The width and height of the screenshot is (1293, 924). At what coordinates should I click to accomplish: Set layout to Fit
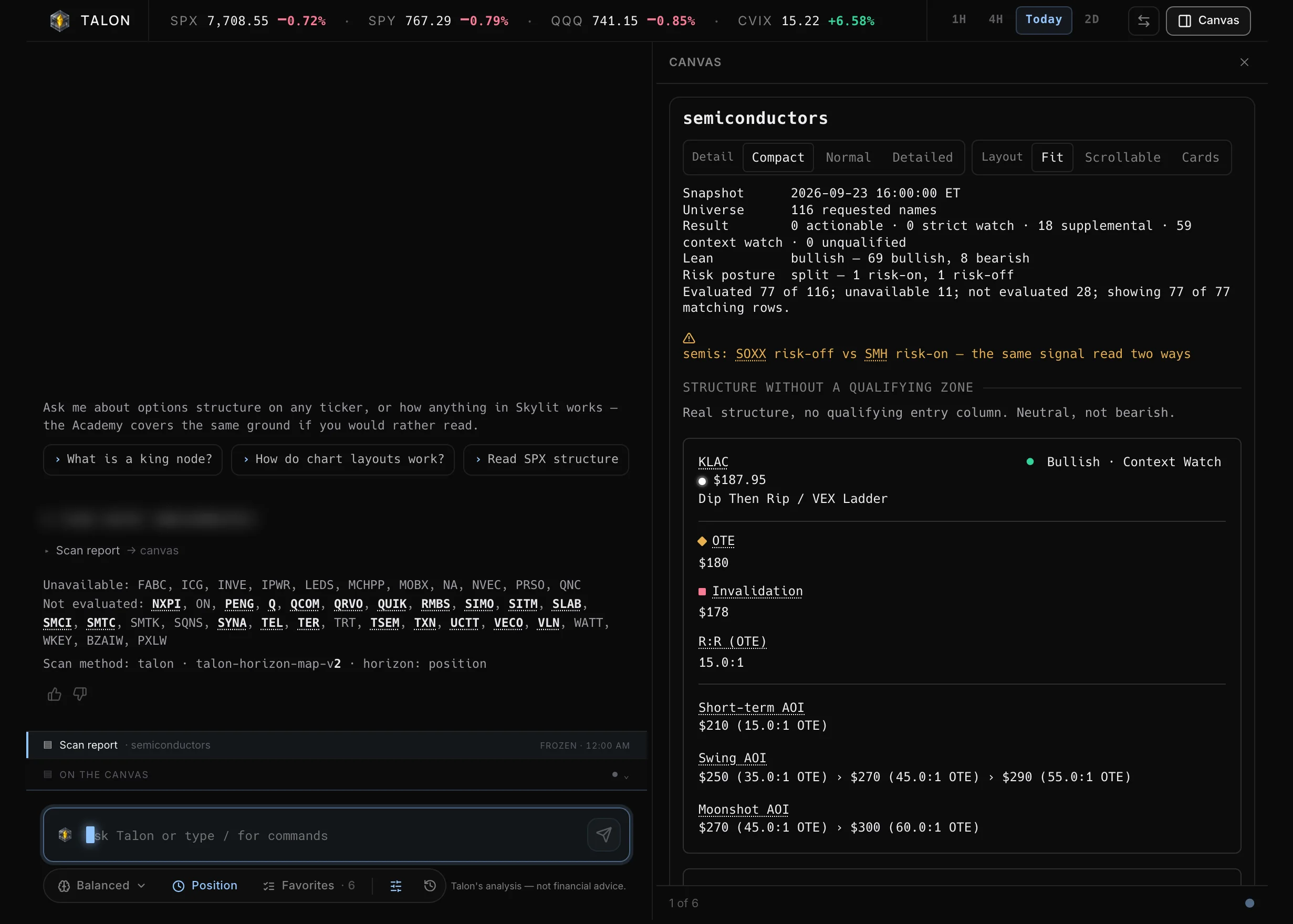point(1052,157)
